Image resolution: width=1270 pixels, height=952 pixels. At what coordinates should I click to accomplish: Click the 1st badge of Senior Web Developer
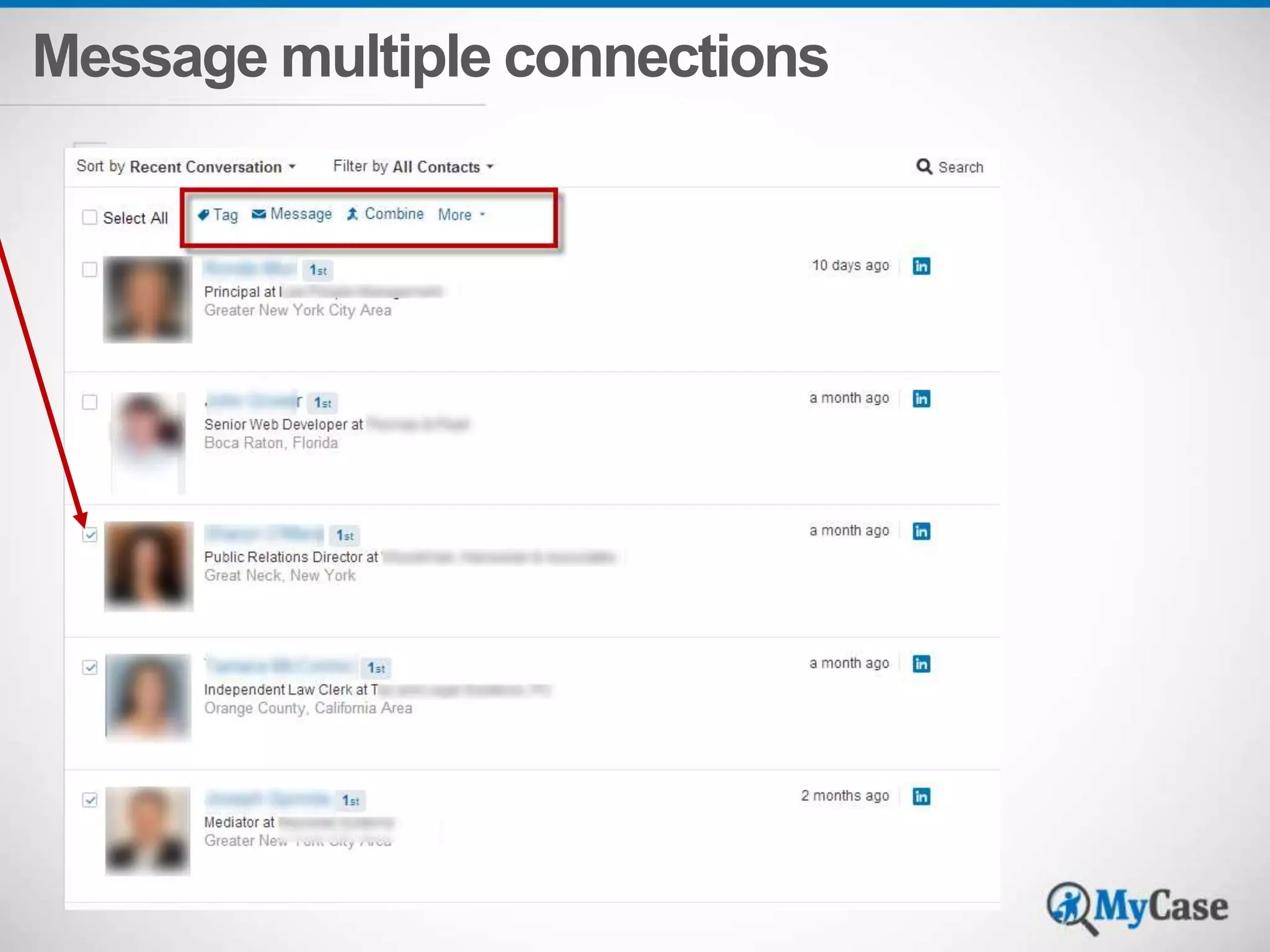pyautogui.click(x=322, y=403)
